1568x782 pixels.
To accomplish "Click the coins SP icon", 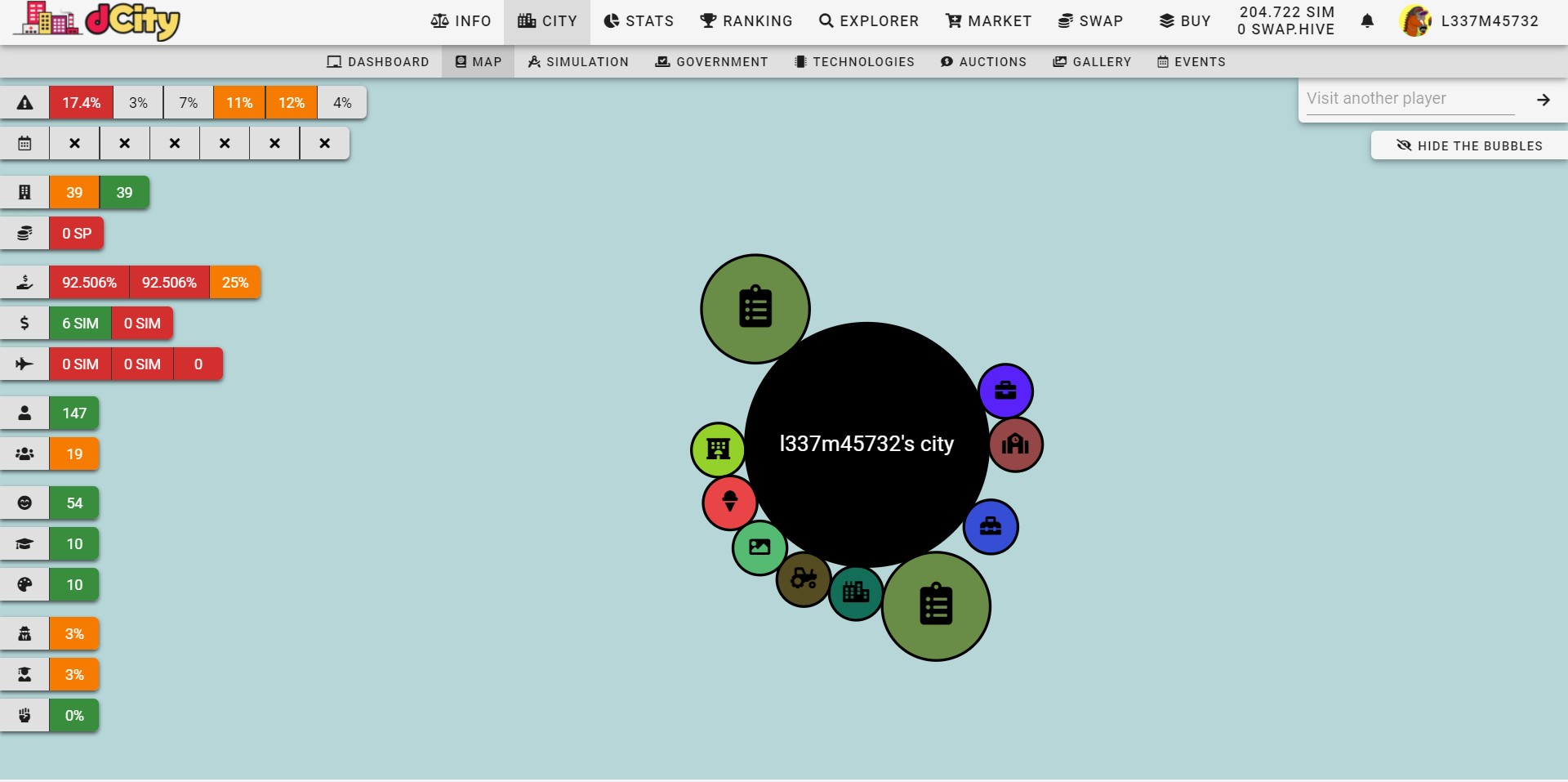I will 24,234.
